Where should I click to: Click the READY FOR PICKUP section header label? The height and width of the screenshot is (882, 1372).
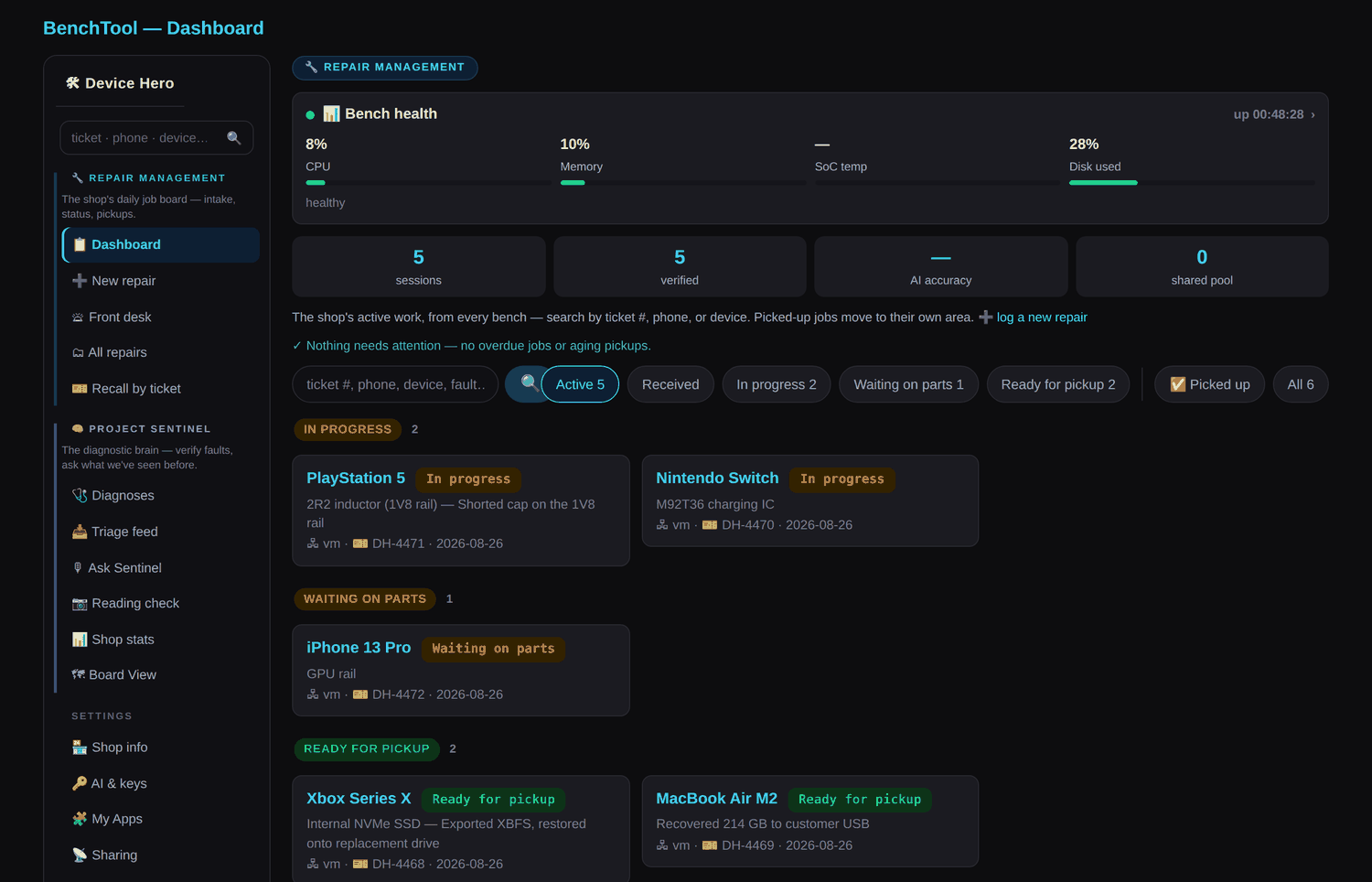click(367, 748)
